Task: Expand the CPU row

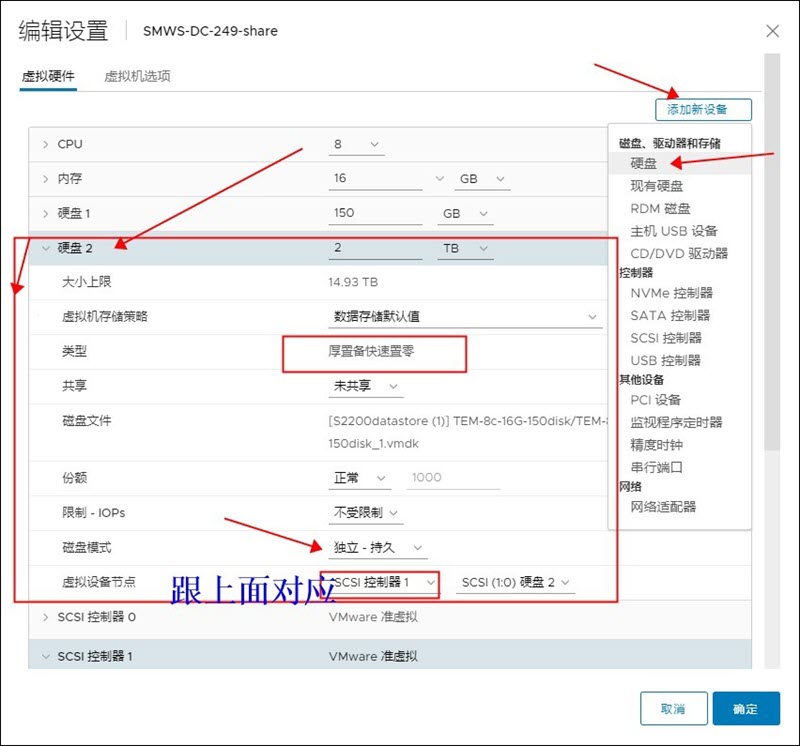Action: (46, 145)
